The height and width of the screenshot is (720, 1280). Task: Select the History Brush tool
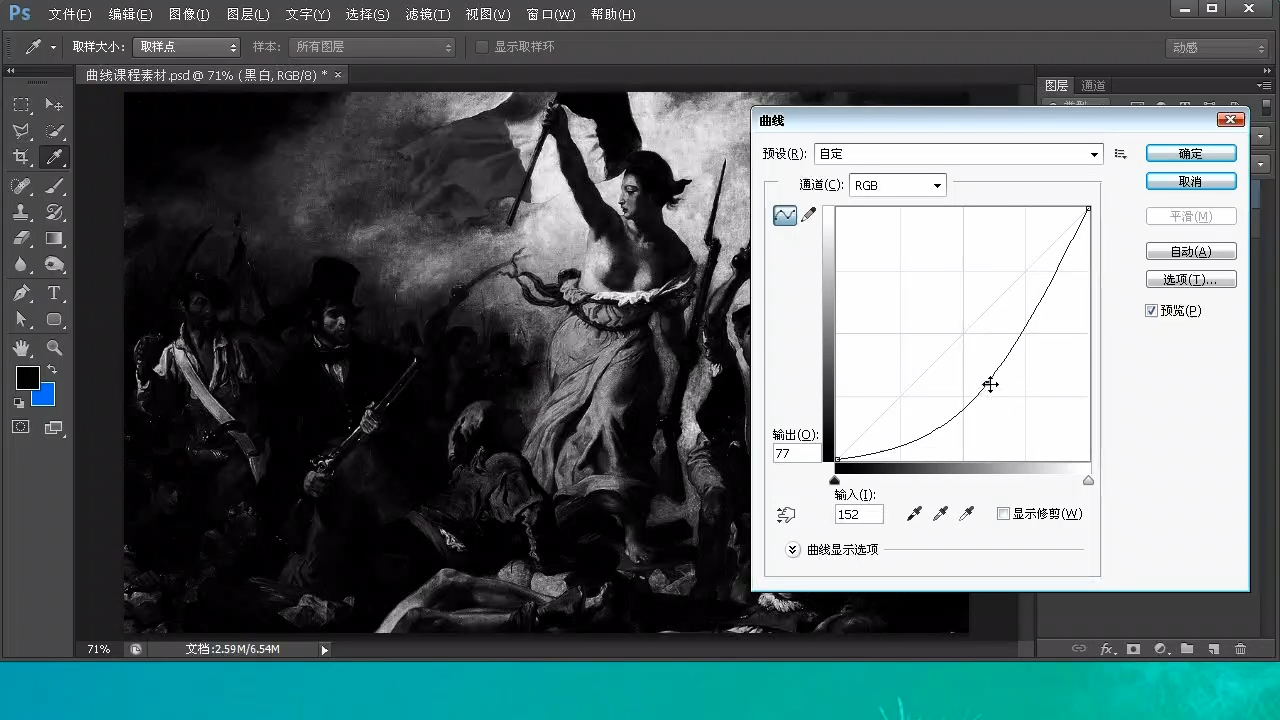click(x=54, y=212)
